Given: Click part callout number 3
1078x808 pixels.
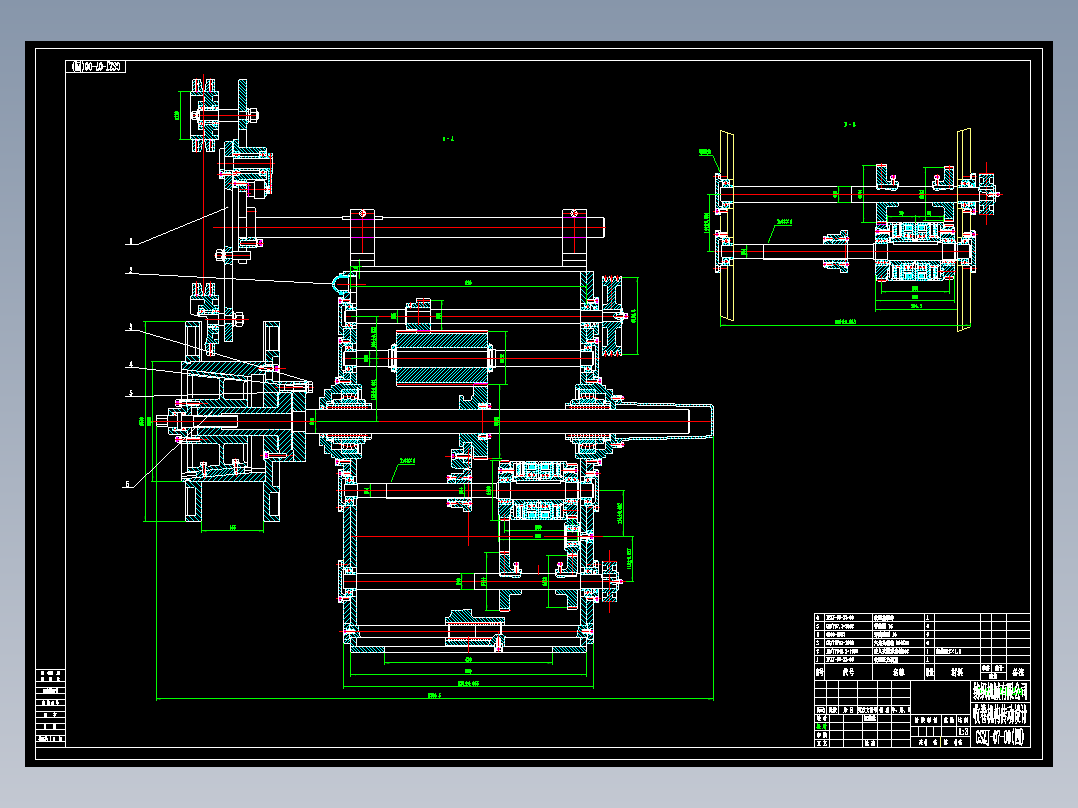Looking at the screenshot, I should click(x=130, y=327).
